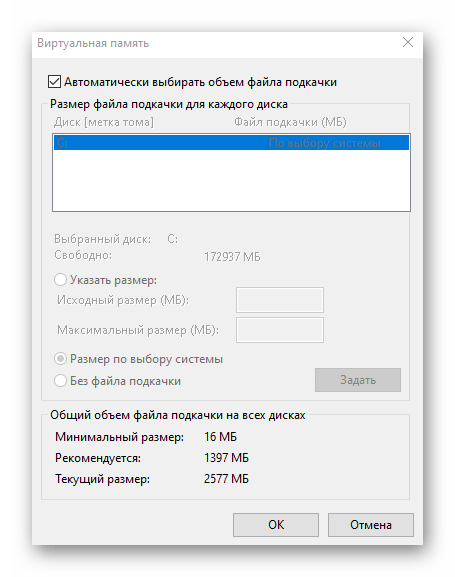Click the free space value '172937 МБ'

click(x=232, y=256)
